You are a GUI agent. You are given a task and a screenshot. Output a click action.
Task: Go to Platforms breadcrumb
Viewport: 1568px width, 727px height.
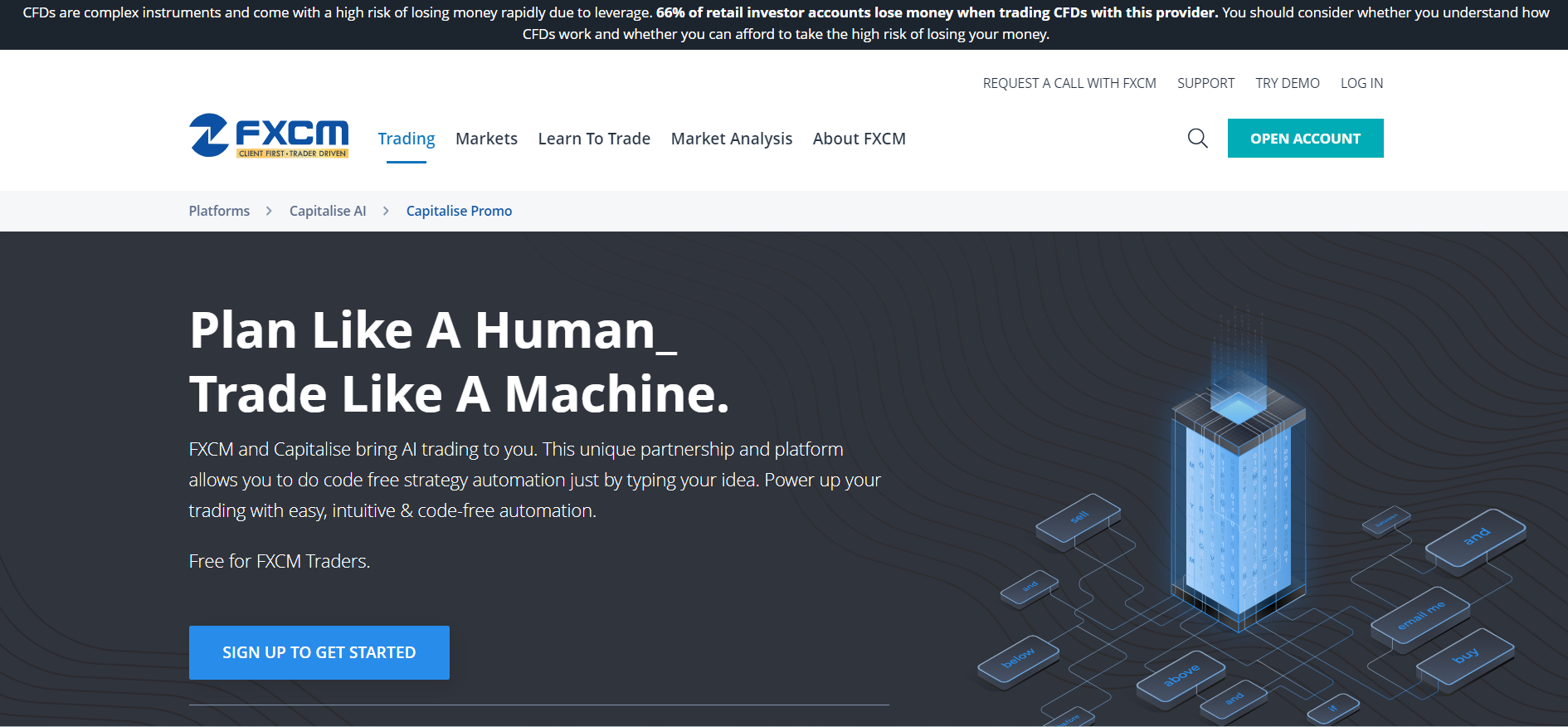[x=219, y=211]
